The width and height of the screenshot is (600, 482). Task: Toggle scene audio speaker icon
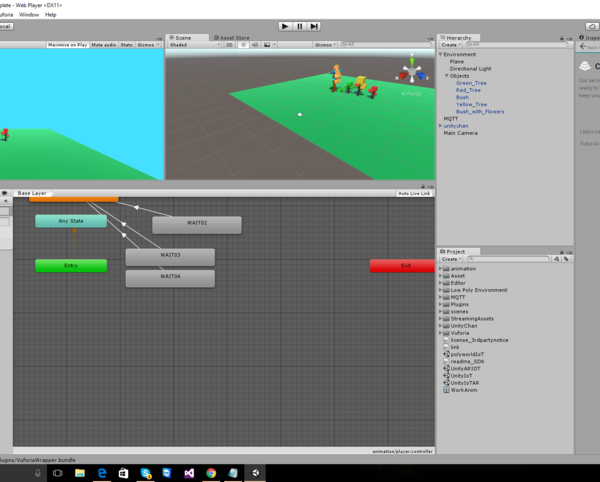255,45
